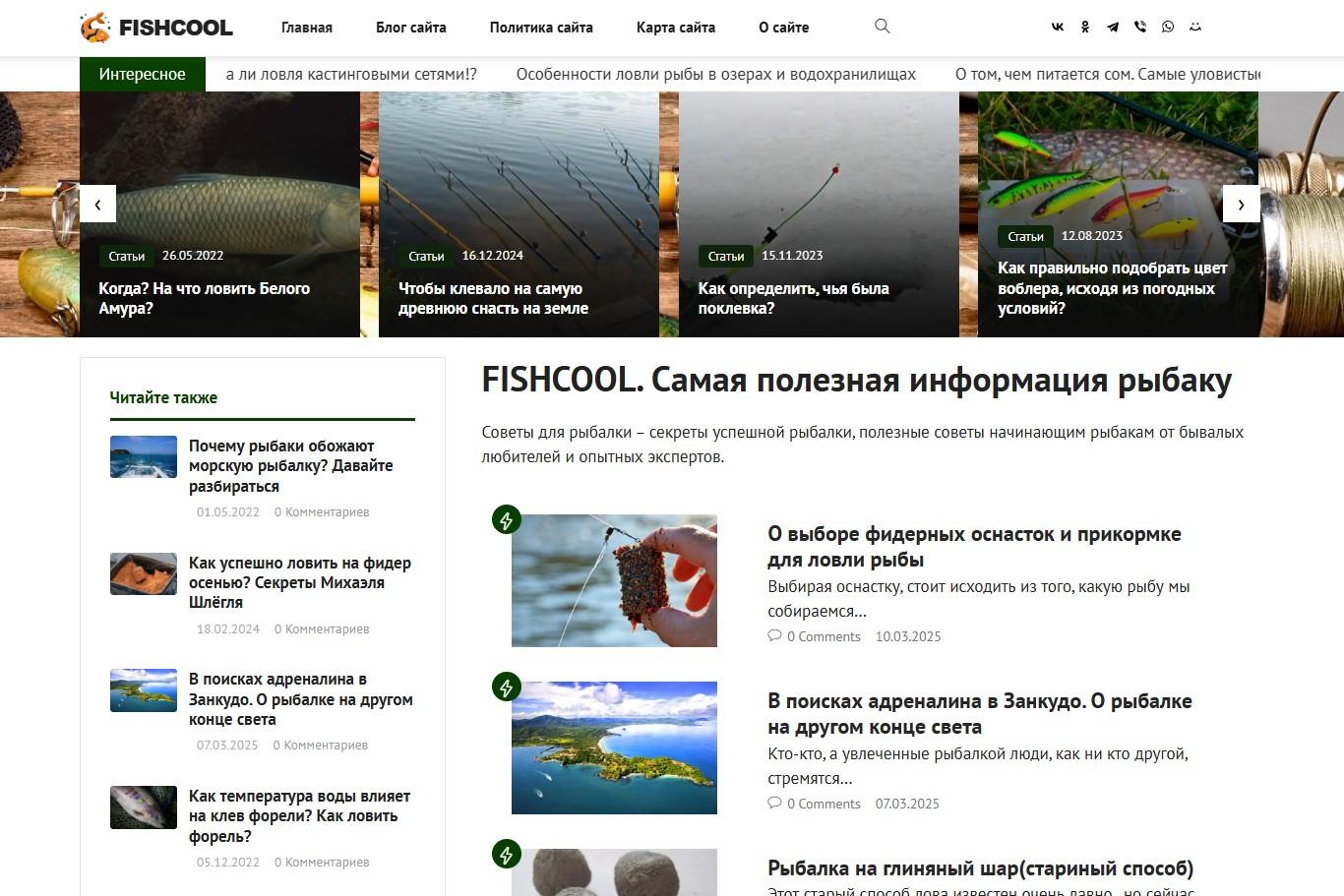Viewport: 1344px width, 896px height.
Task: Open comments link for 07.03.2025 sidebar post
Action: 321,745
